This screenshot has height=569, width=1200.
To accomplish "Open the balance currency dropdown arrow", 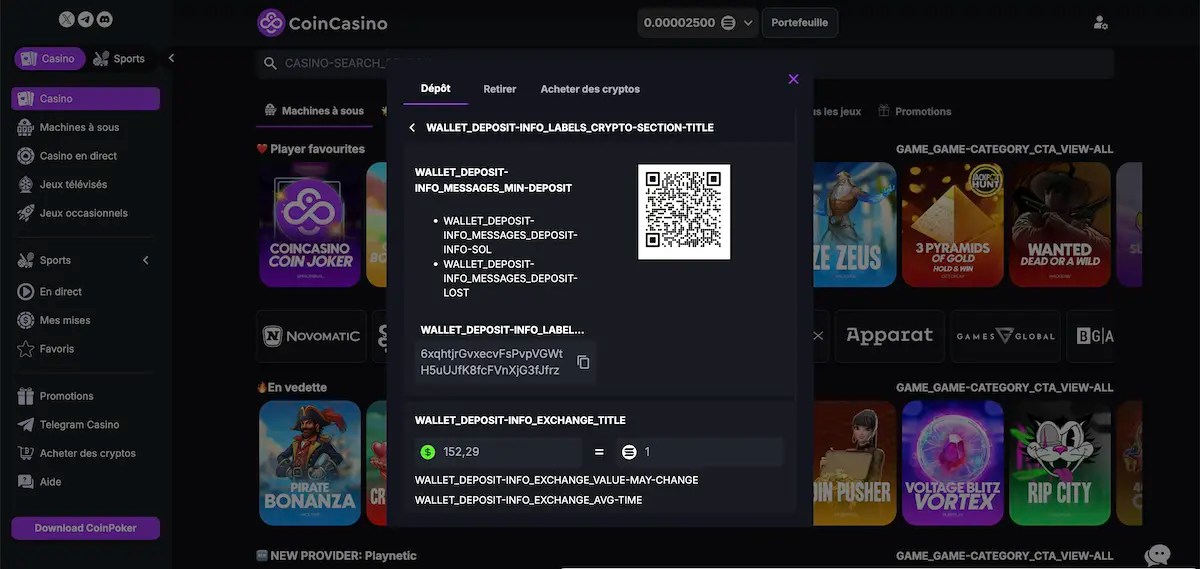I will point(748,23).
